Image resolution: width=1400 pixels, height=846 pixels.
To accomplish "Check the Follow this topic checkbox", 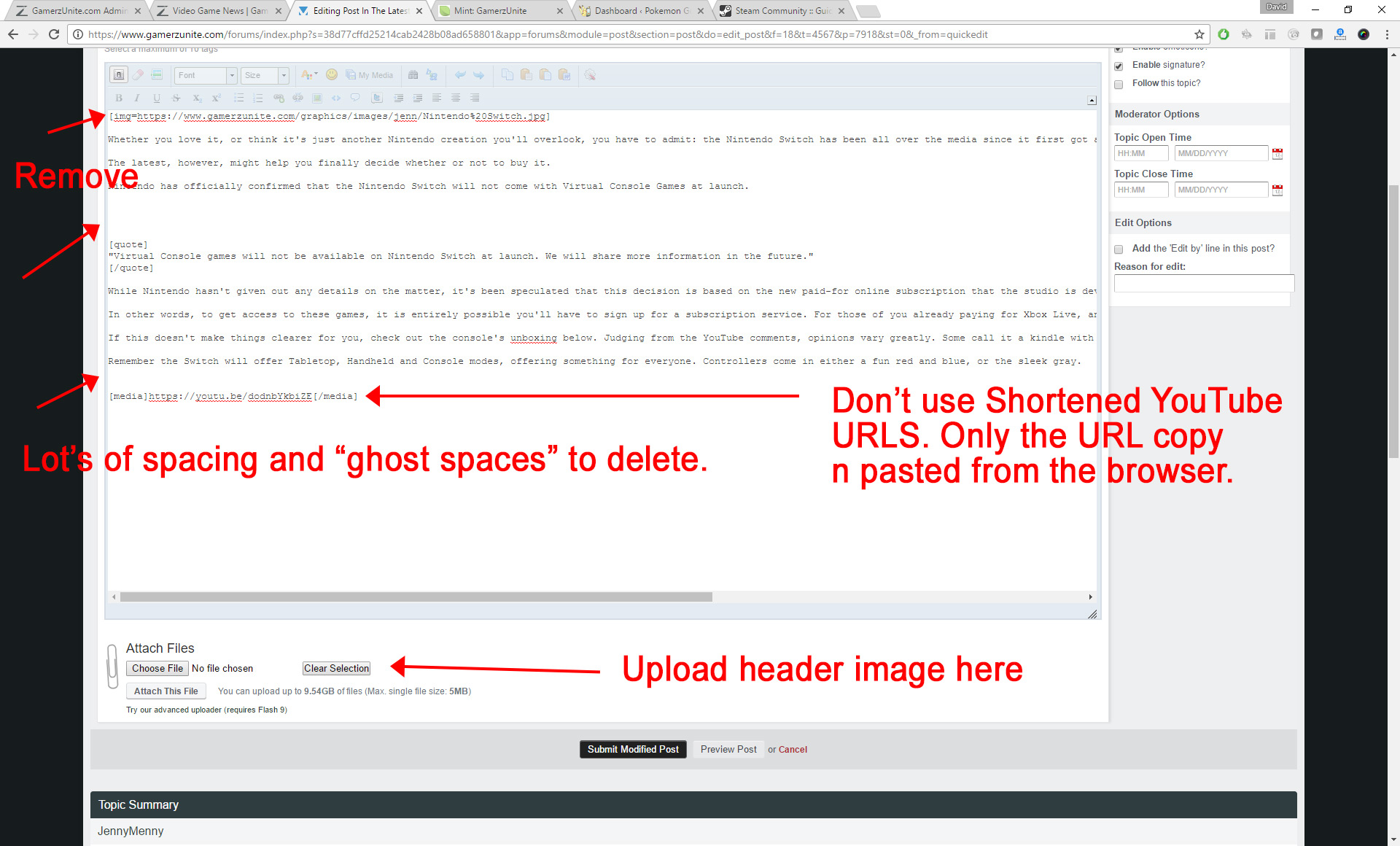I will [1119, 85].
